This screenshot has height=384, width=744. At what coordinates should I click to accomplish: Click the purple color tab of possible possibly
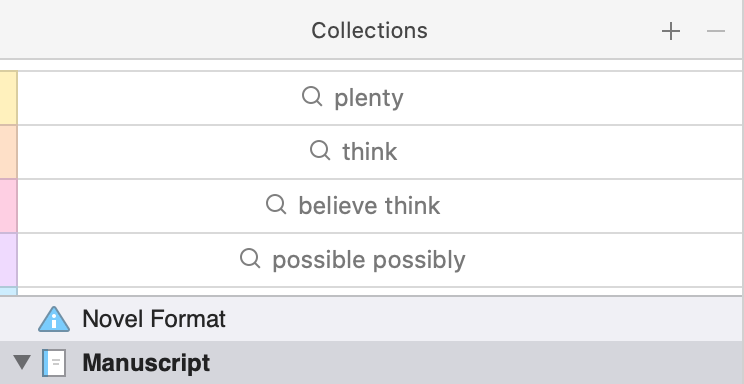(x=9, y=260)
